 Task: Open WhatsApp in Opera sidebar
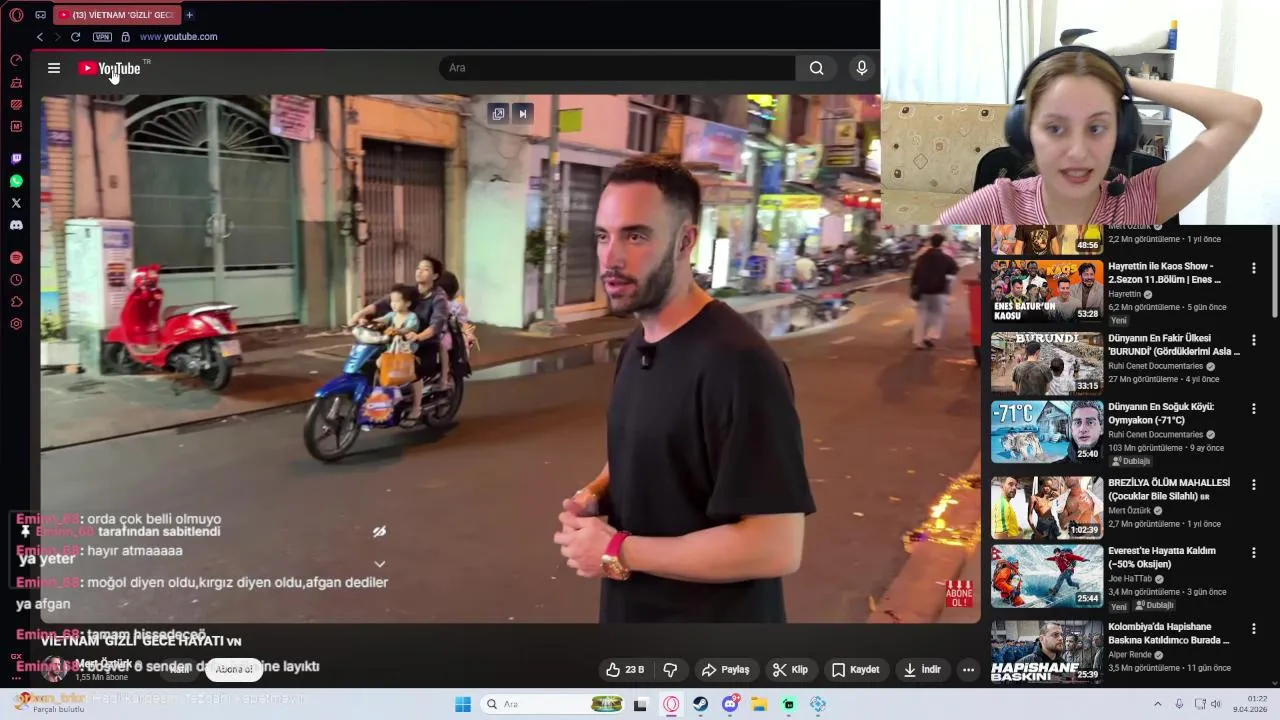point(16,181)
